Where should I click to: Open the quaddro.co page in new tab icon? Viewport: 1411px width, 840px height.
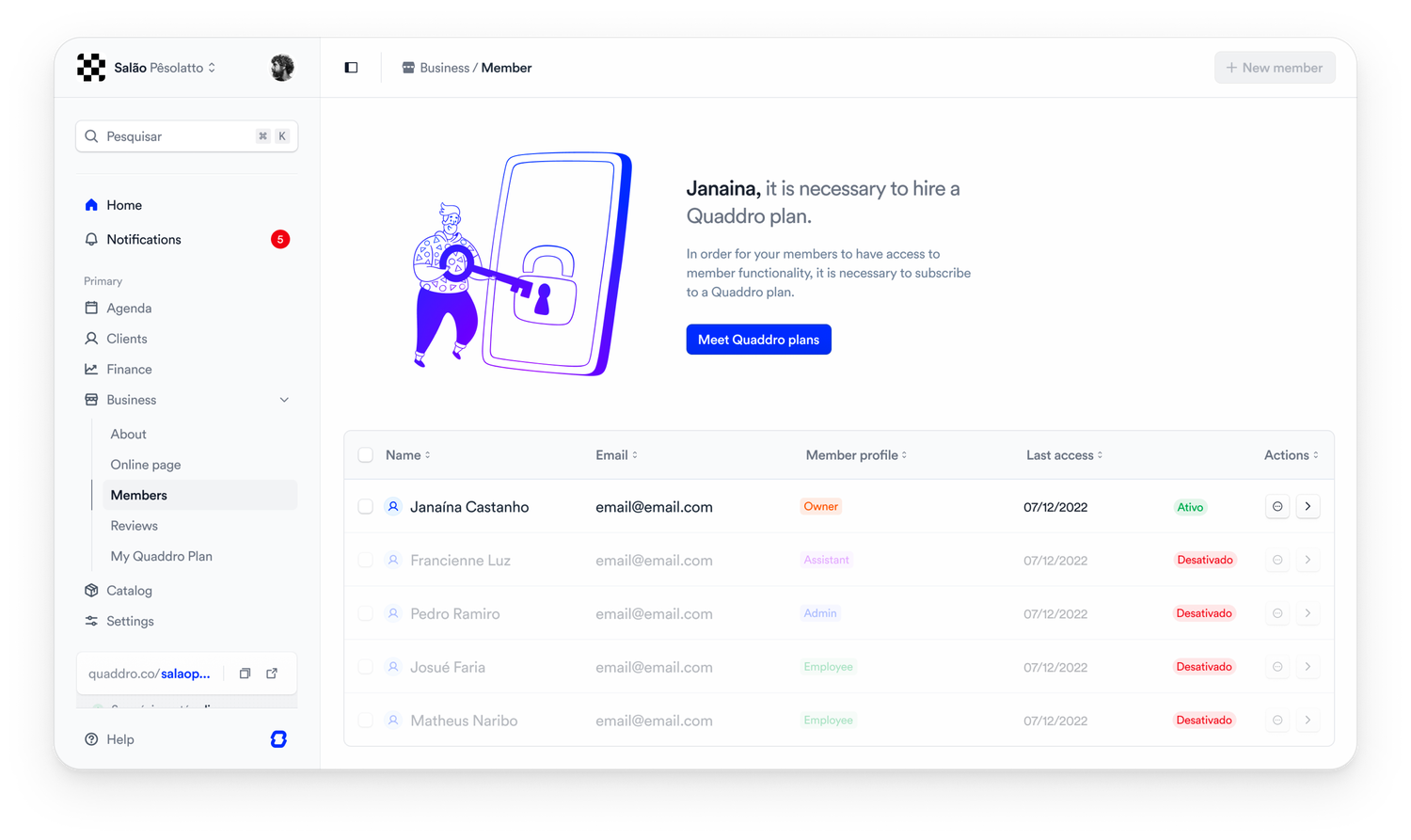272,674
